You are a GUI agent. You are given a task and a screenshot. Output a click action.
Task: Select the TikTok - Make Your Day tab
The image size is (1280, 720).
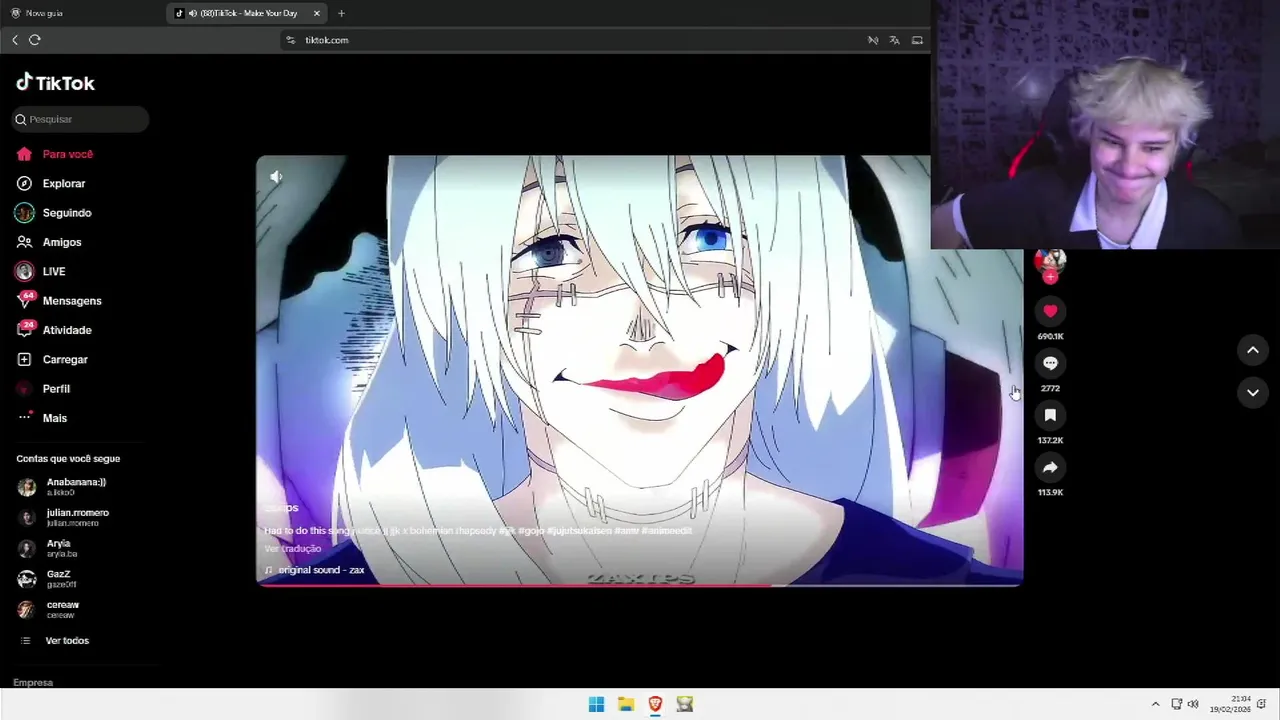[247, 13]
